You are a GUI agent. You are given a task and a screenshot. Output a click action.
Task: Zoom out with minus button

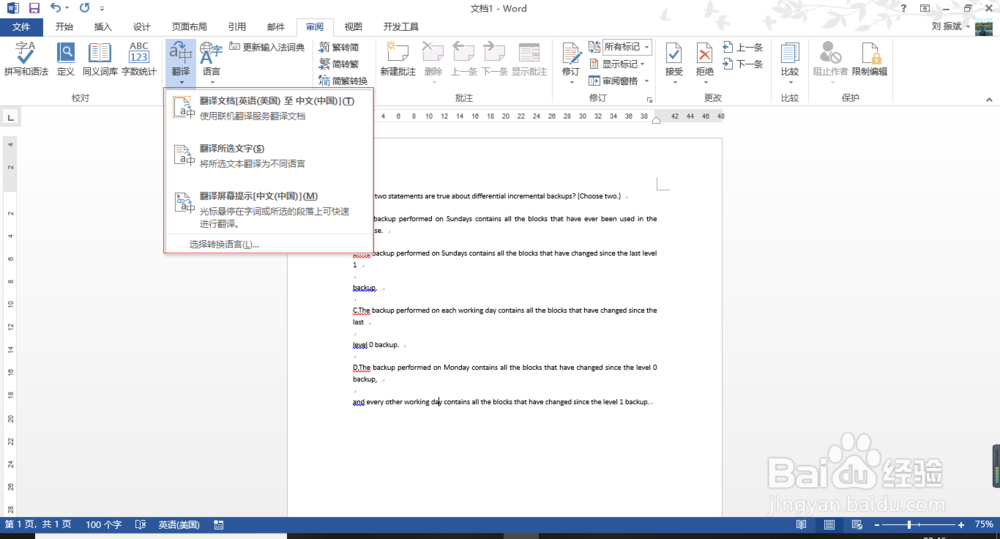[877, 524]
